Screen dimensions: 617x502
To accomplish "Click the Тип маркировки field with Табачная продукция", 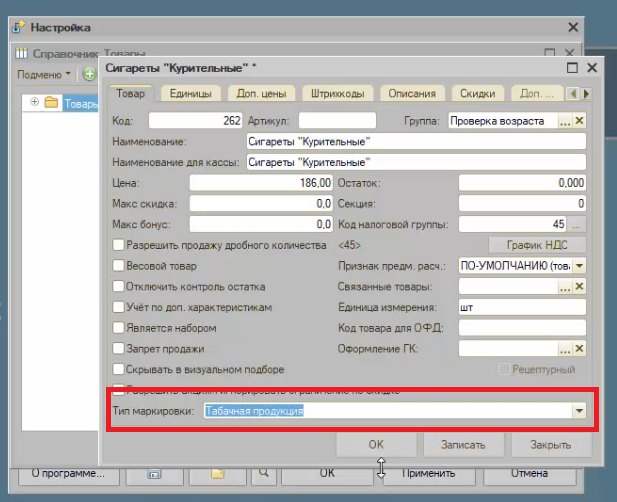I will click(388, 411).
